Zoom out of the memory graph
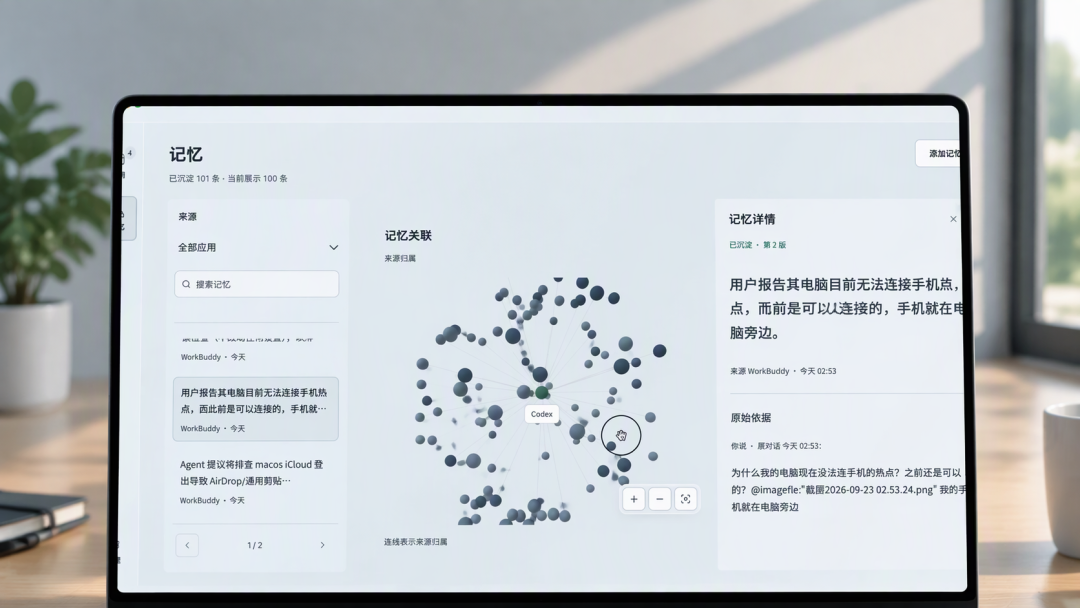Screen dimensions: 1080x608 [x=660, y=499]
